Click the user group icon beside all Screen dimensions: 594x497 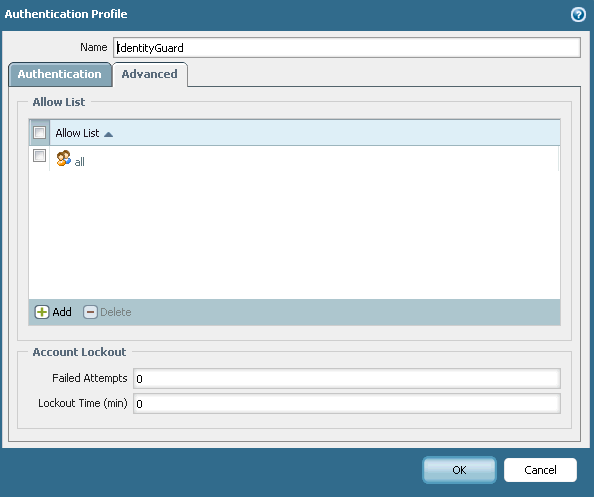(64, 158)
